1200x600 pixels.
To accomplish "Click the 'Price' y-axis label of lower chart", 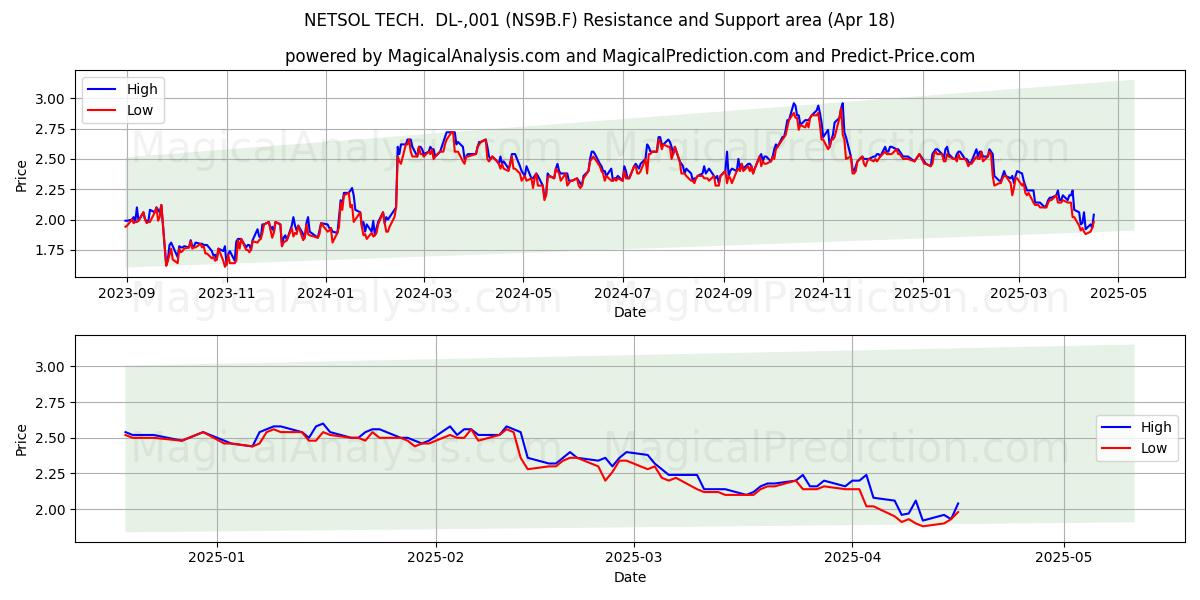I will tap(22, 439).
